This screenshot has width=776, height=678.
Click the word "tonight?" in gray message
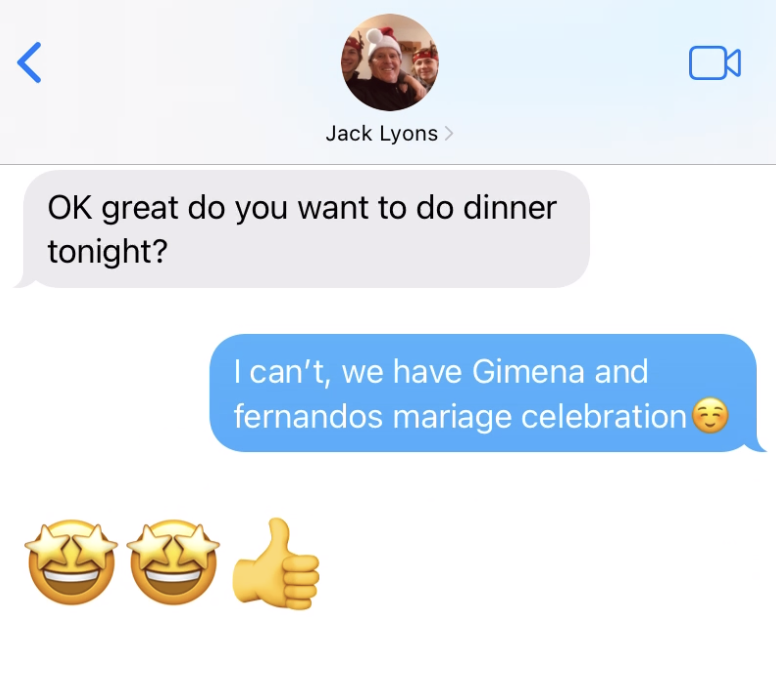108,251
